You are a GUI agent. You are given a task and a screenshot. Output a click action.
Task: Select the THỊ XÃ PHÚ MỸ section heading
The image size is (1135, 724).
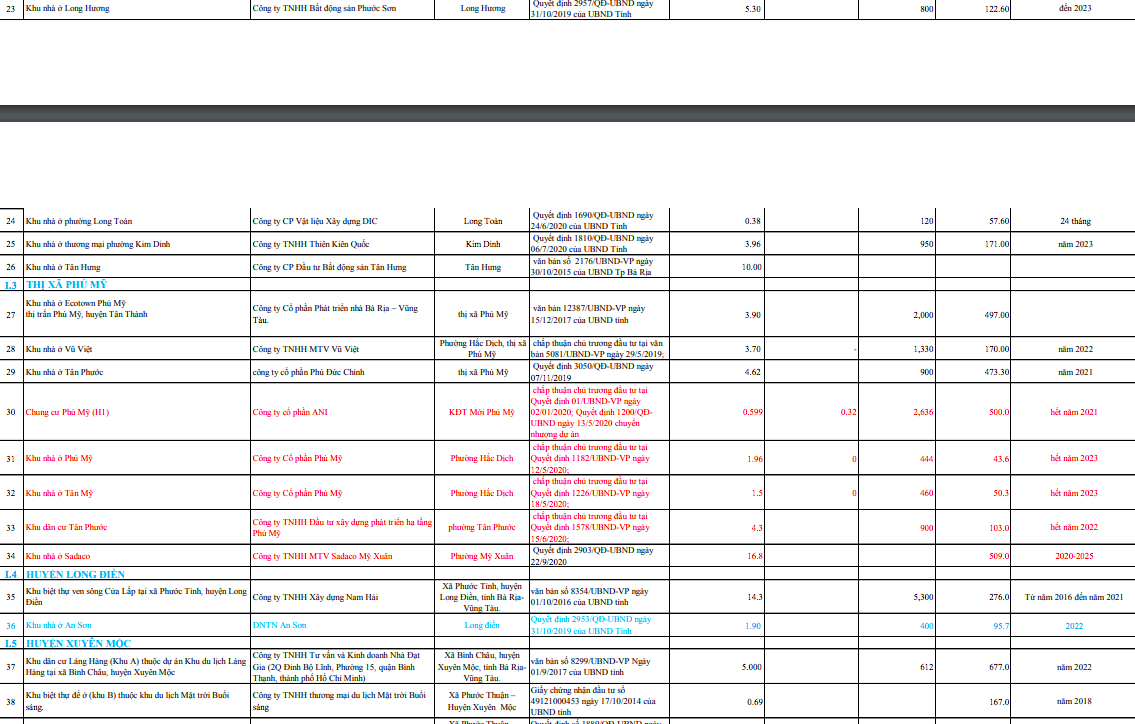[x=67, y=285]
